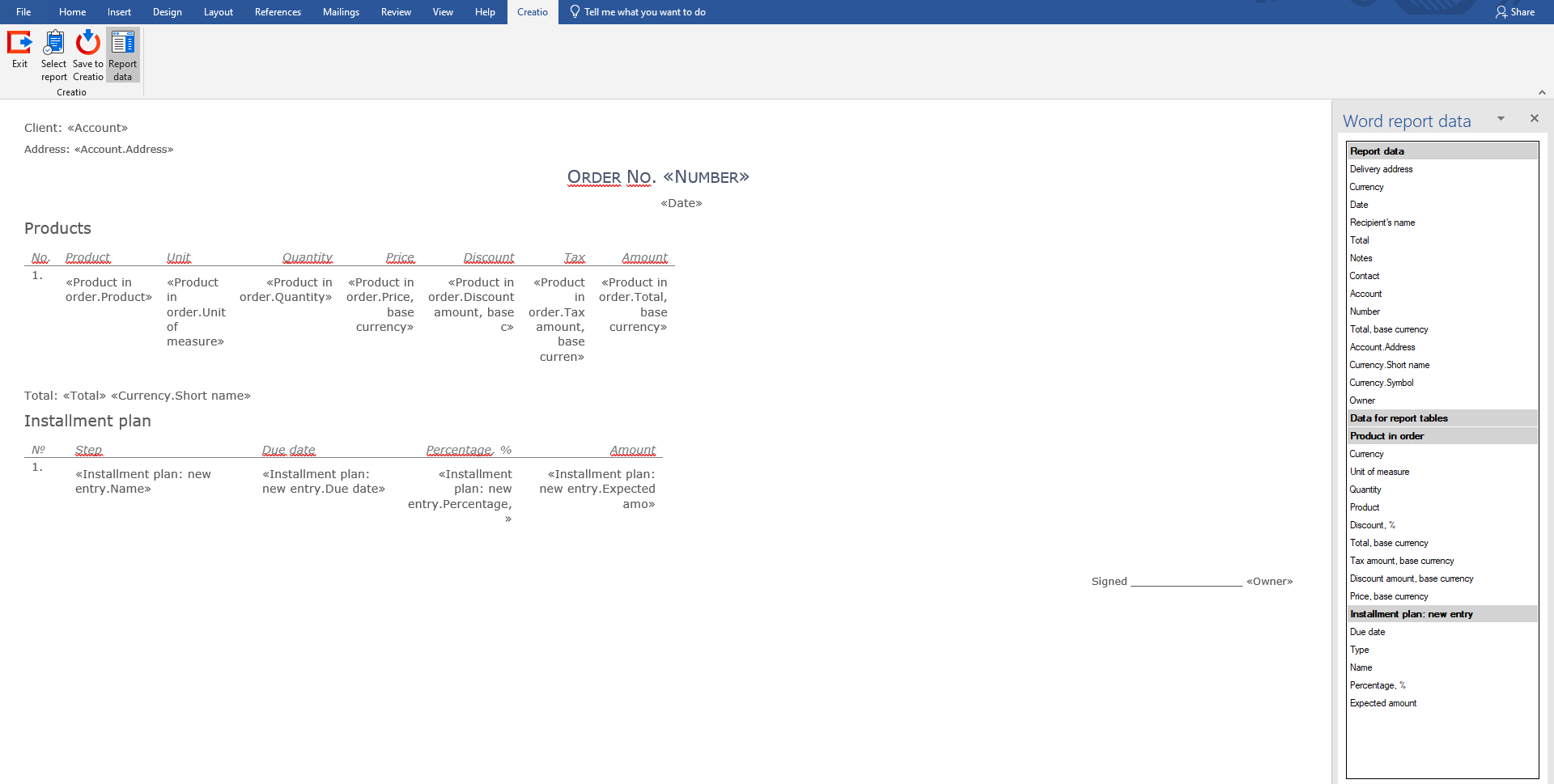Switch to the Review tab

click(x=396, y=11)
